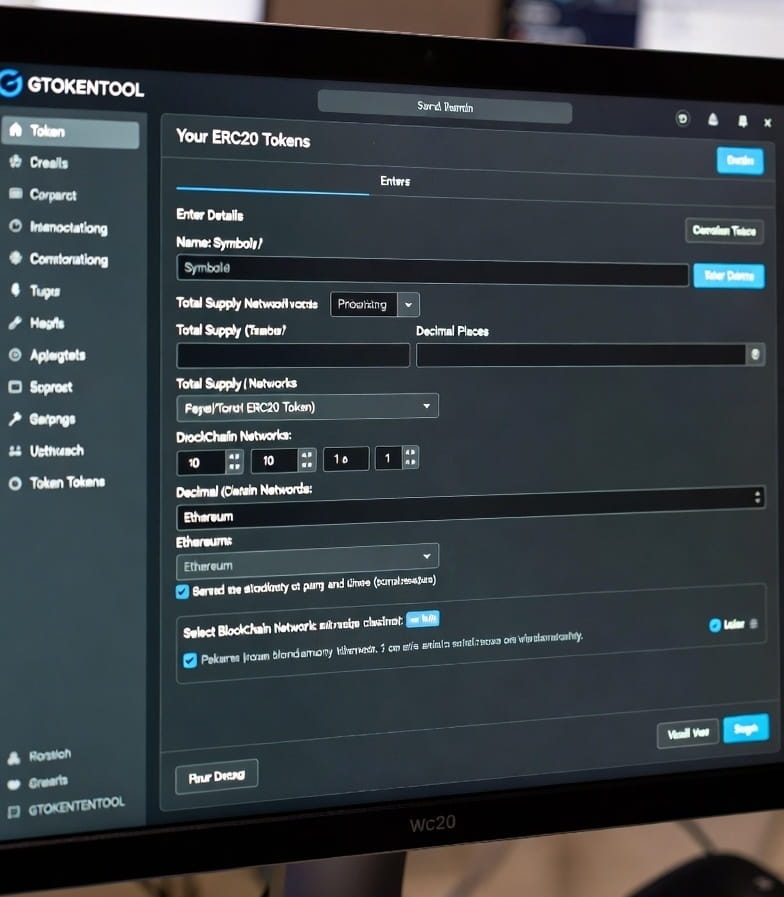Click the icon beside Corparct
This screenshot has height=897, width=784.
coord(15,193)
